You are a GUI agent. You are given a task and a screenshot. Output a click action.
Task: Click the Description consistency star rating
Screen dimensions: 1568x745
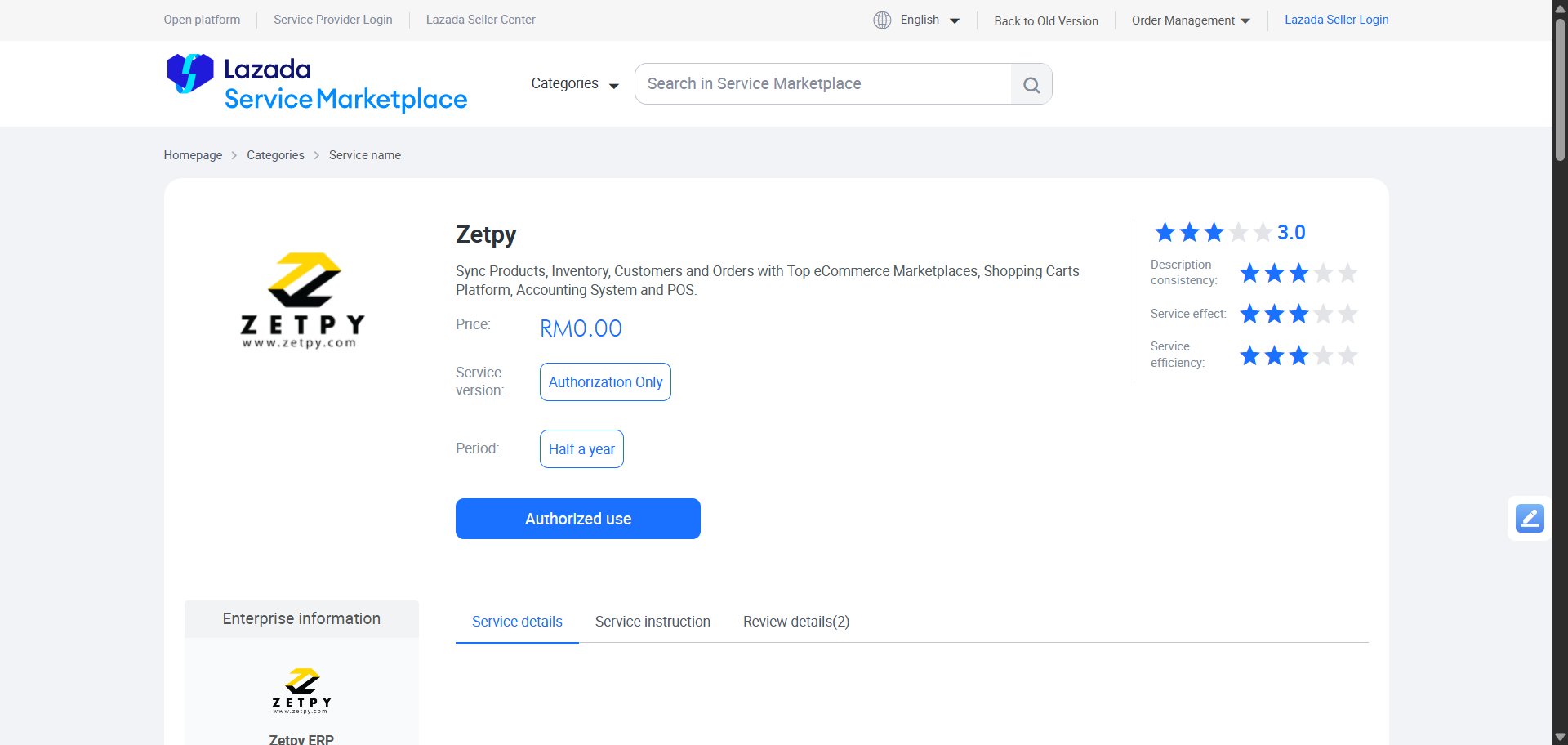[x=1298, y=273]
